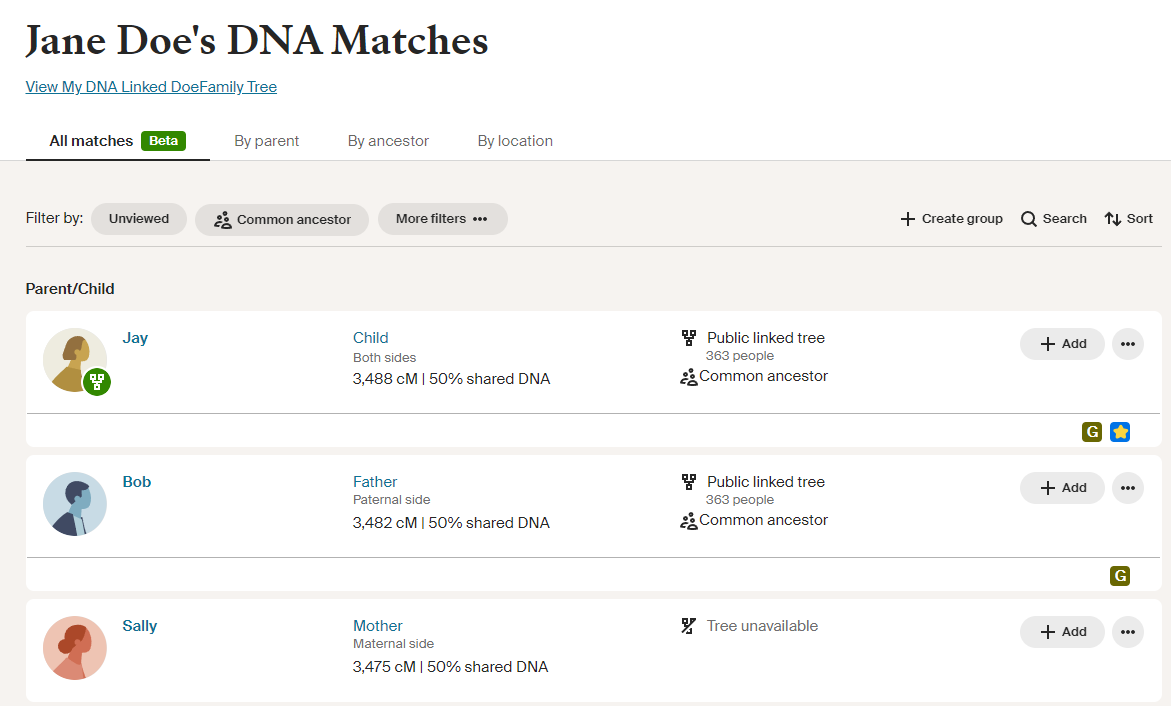Screen dimensions: 1171x706
Task: Open the three-dot menu on Sally's match
Action: pos(1128,632)
